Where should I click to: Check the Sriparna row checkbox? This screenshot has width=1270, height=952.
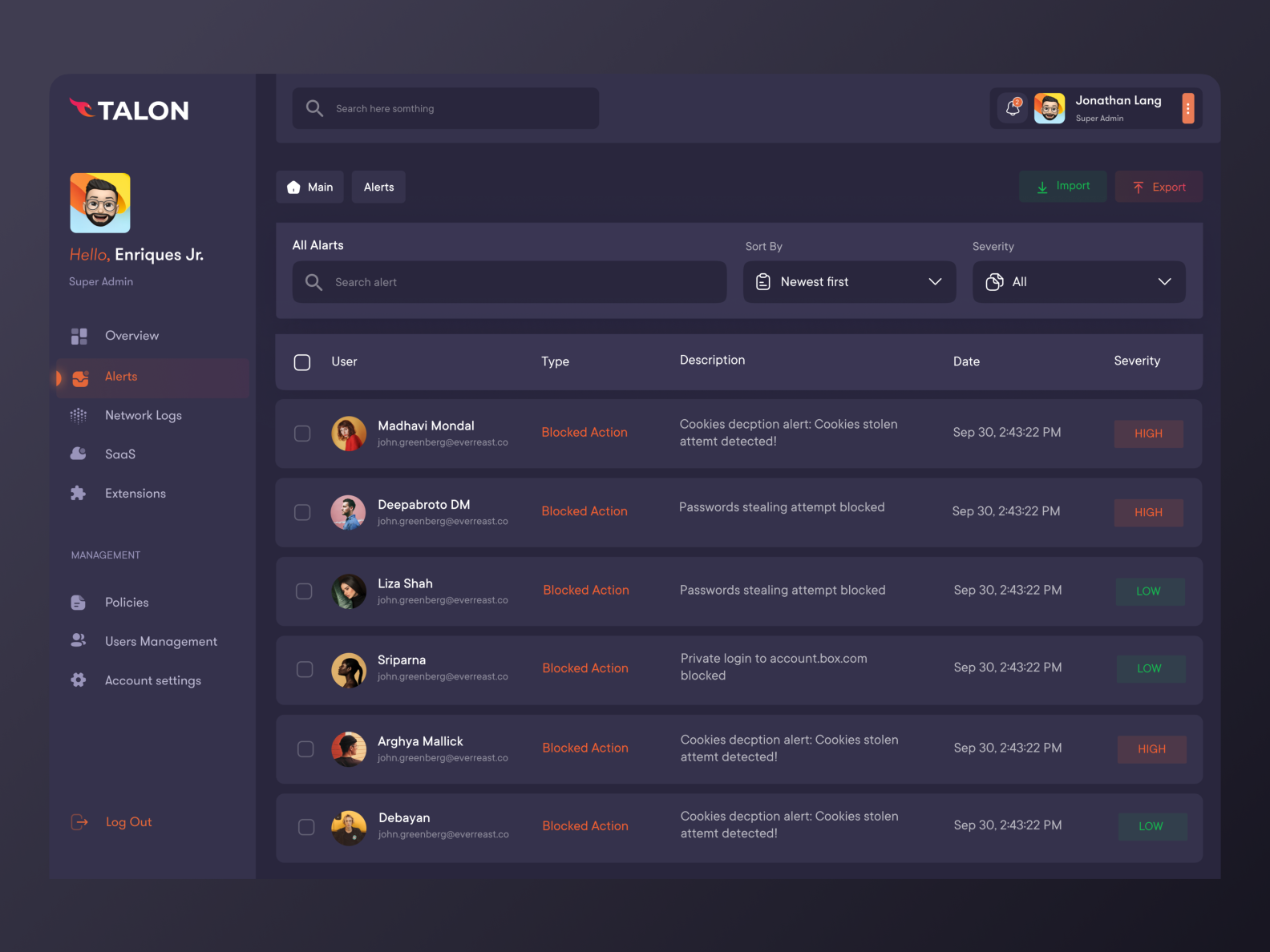(x=305, y=669)
